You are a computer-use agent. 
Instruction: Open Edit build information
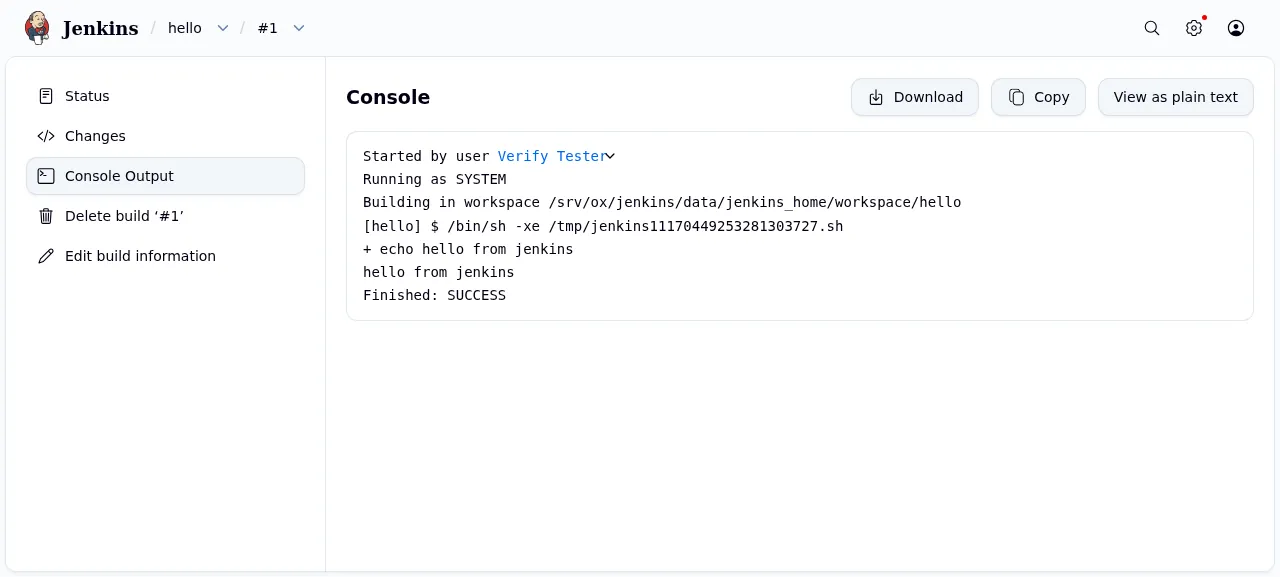[166, 256]
